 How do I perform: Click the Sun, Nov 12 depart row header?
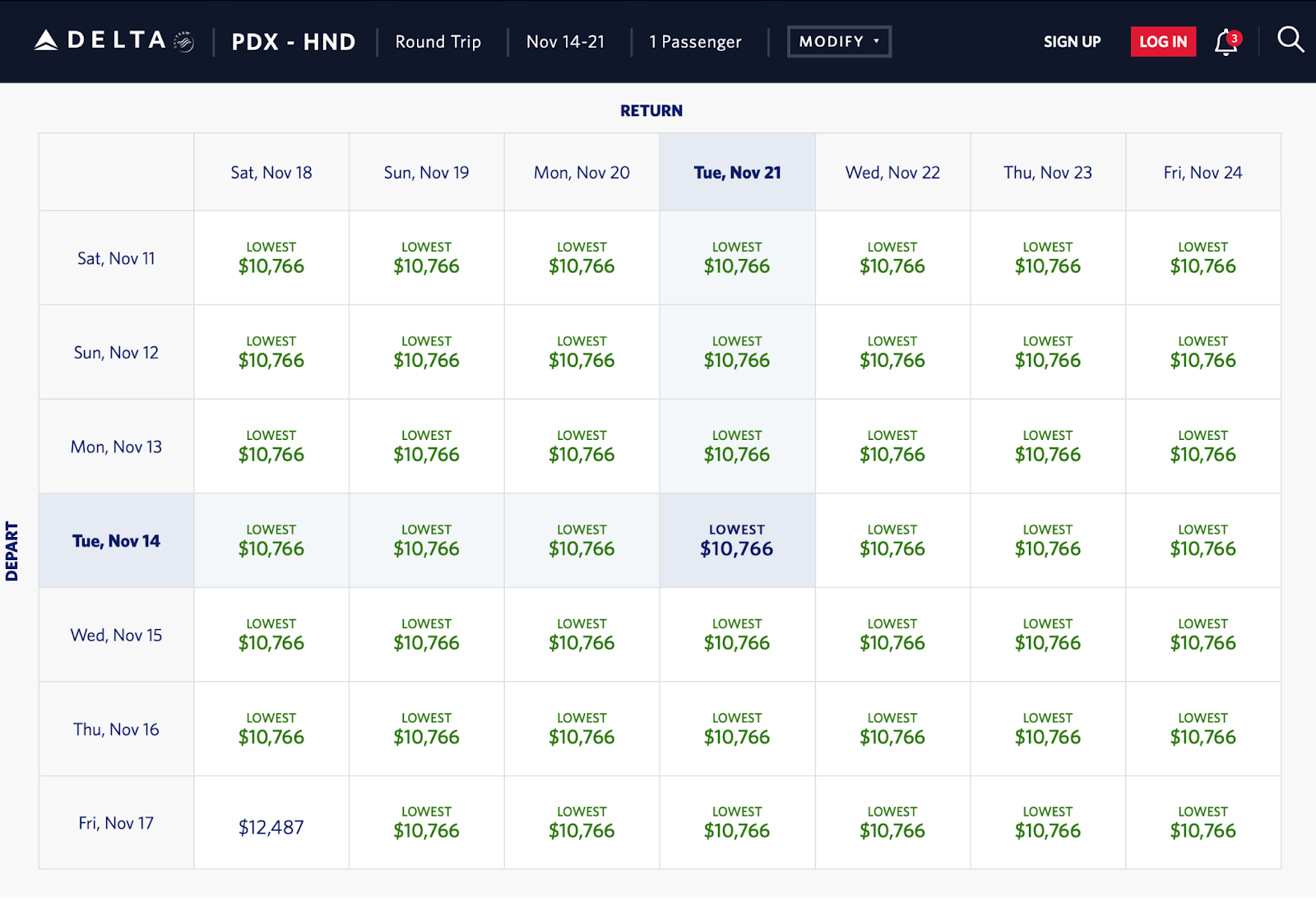coord(116,353)
